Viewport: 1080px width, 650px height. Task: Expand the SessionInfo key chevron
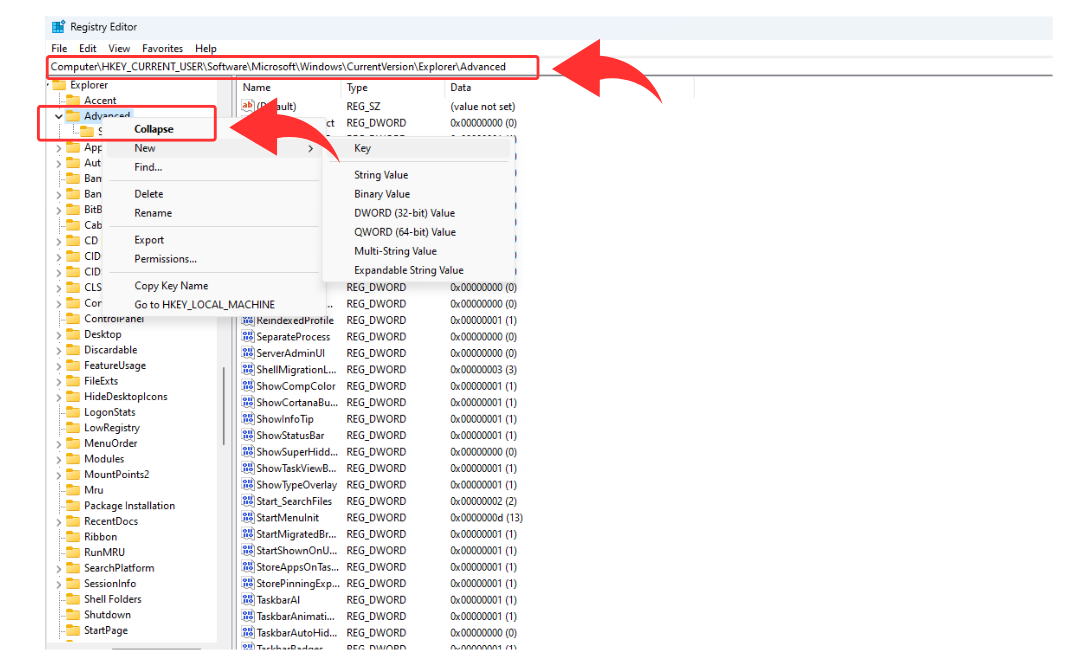point(58,584)
